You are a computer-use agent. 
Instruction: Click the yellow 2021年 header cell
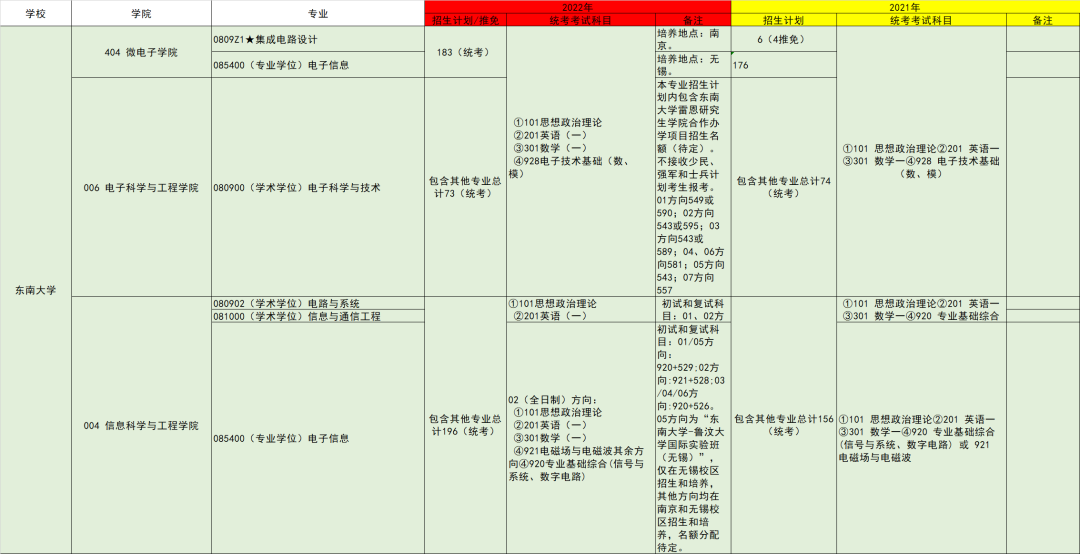click(905, 7)
